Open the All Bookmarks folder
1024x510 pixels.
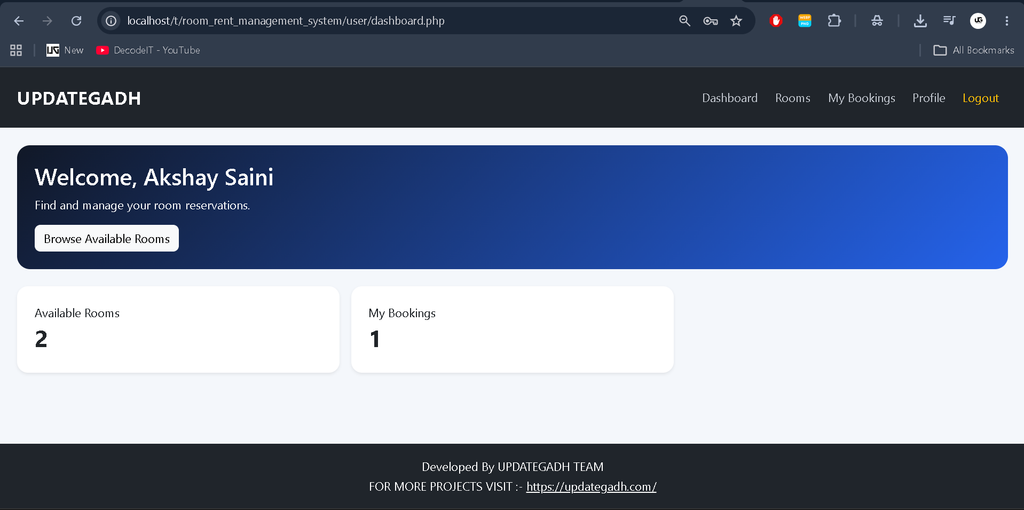click(974, 50)
